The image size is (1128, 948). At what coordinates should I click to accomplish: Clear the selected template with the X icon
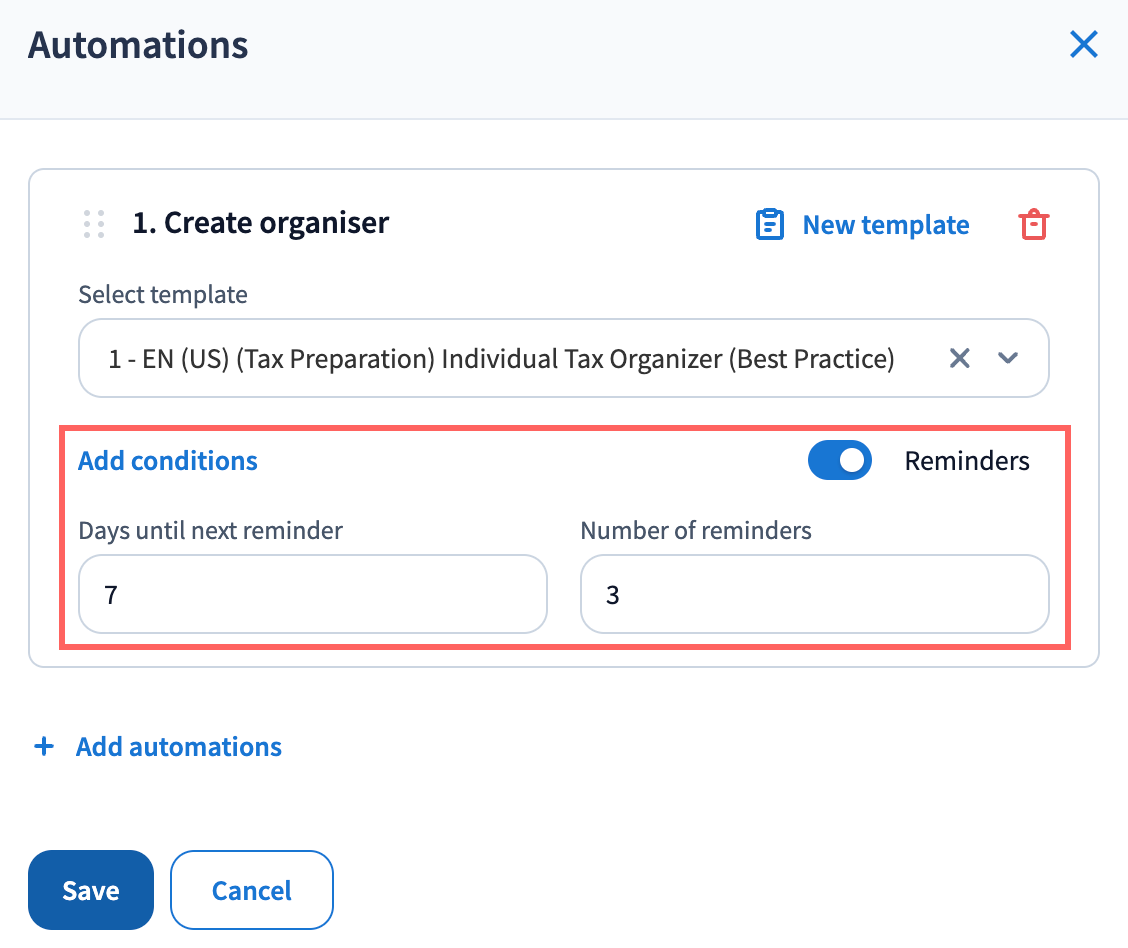click(x=960, y=358)
